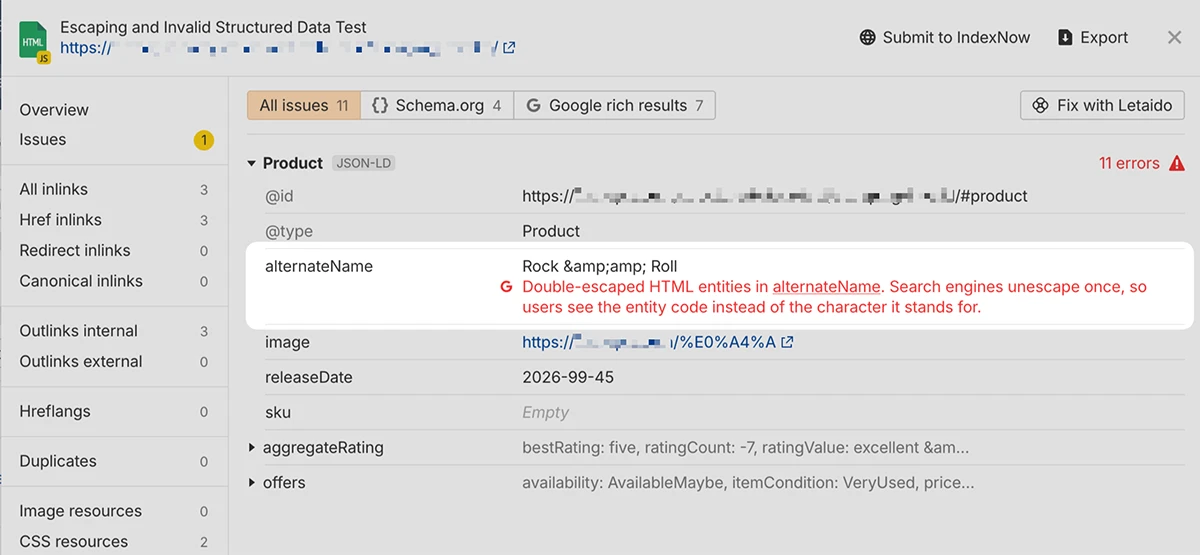Open Issues in sidebar
This screenshot has width=1200, height=555.
pos(43,140)
